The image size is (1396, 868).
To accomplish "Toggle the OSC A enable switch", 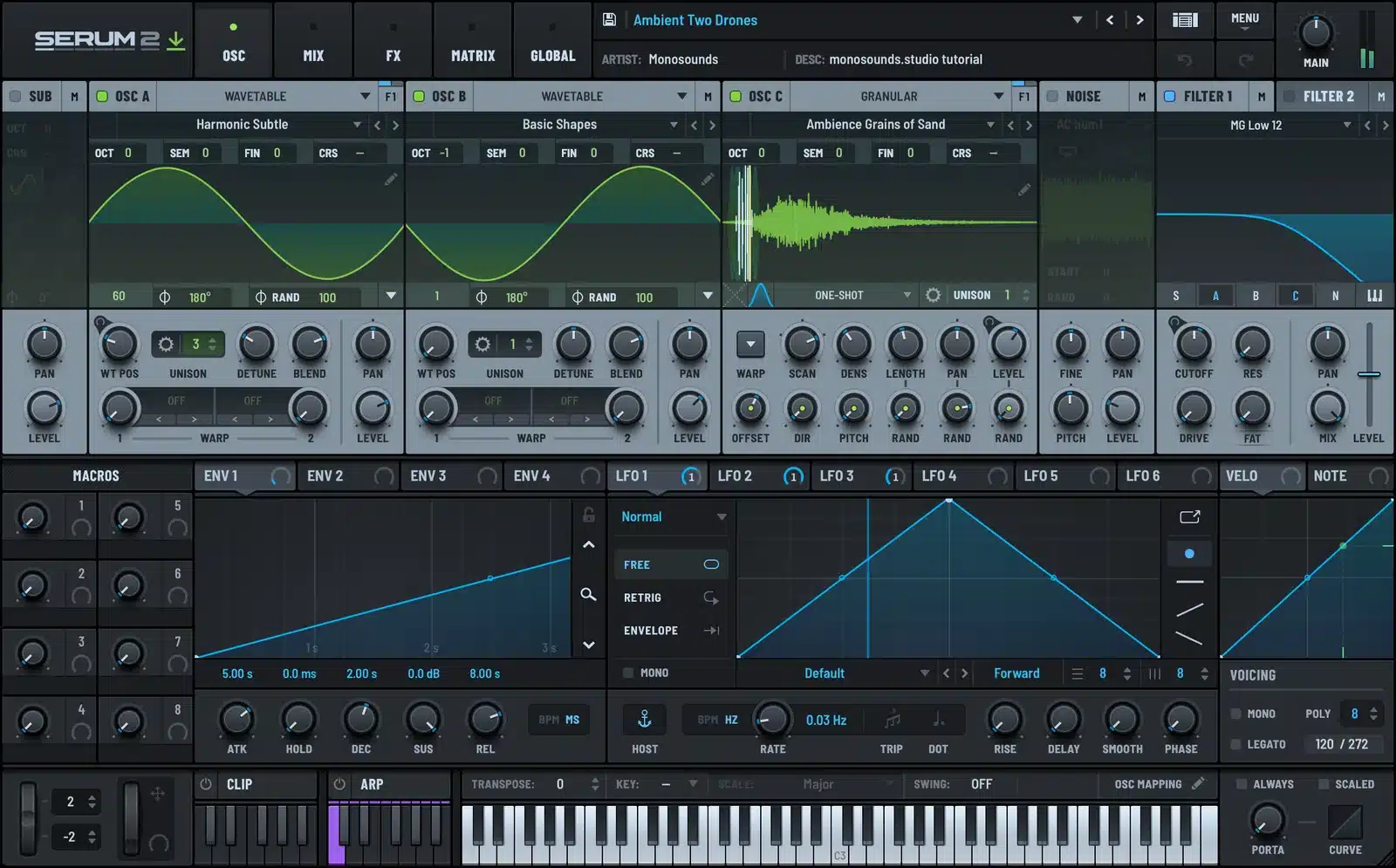I will pos(102,96).
